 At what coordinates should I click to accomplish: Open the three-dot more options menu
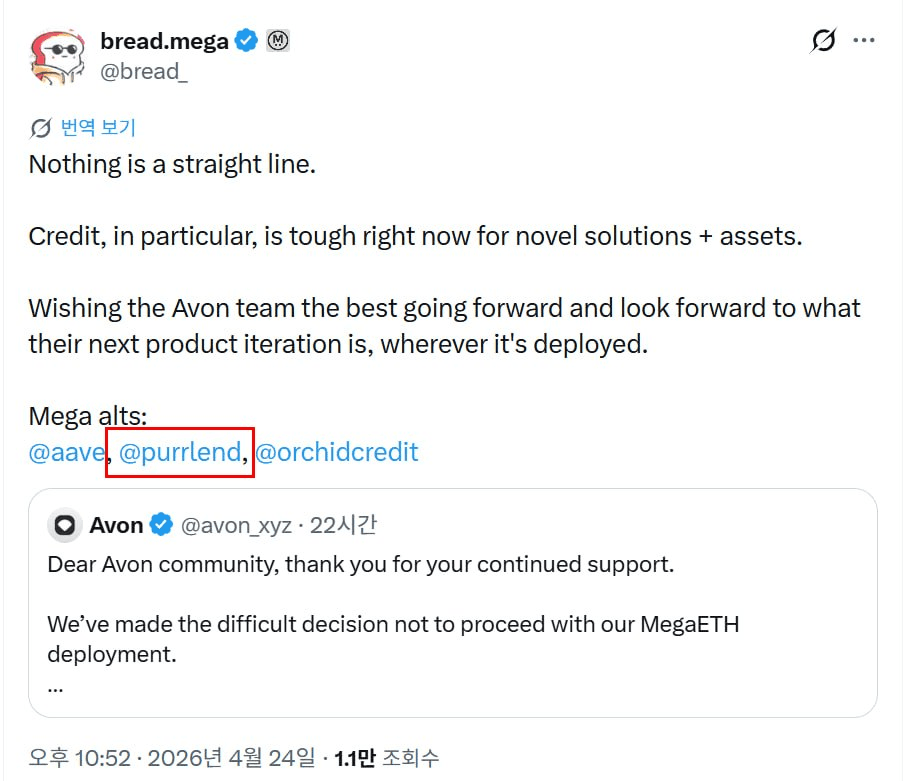pyautogui.click(x=864, y=41)
